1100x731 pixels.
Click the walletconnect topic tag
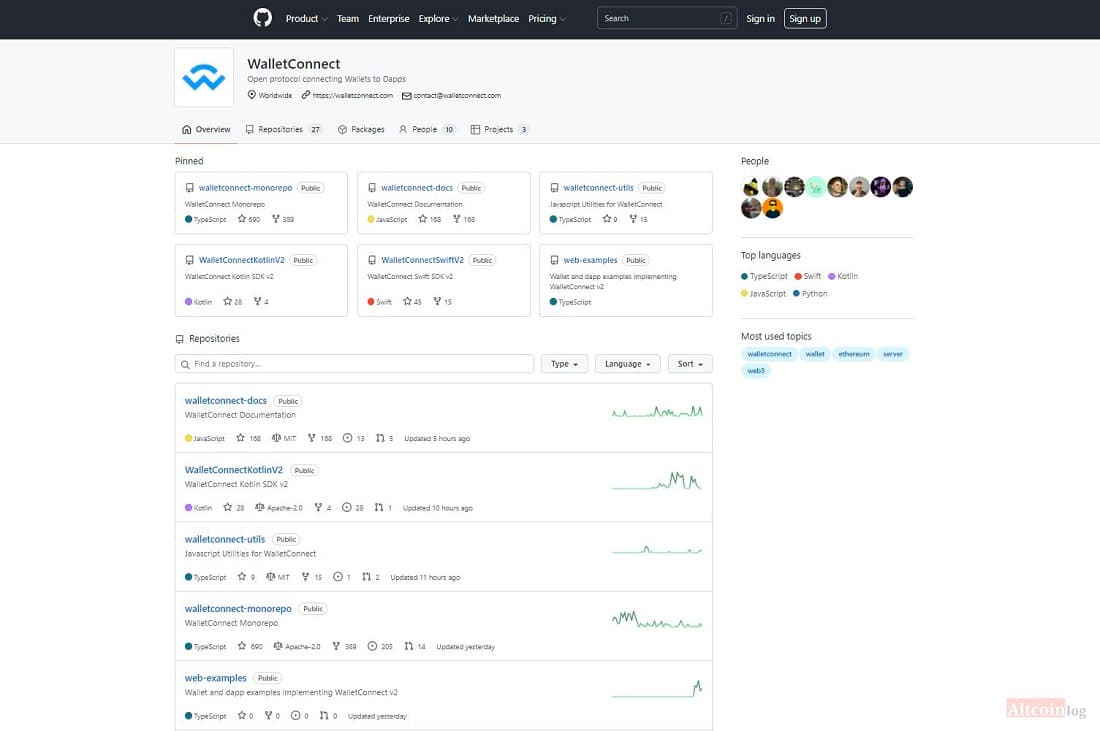click(x=769, y=354)
